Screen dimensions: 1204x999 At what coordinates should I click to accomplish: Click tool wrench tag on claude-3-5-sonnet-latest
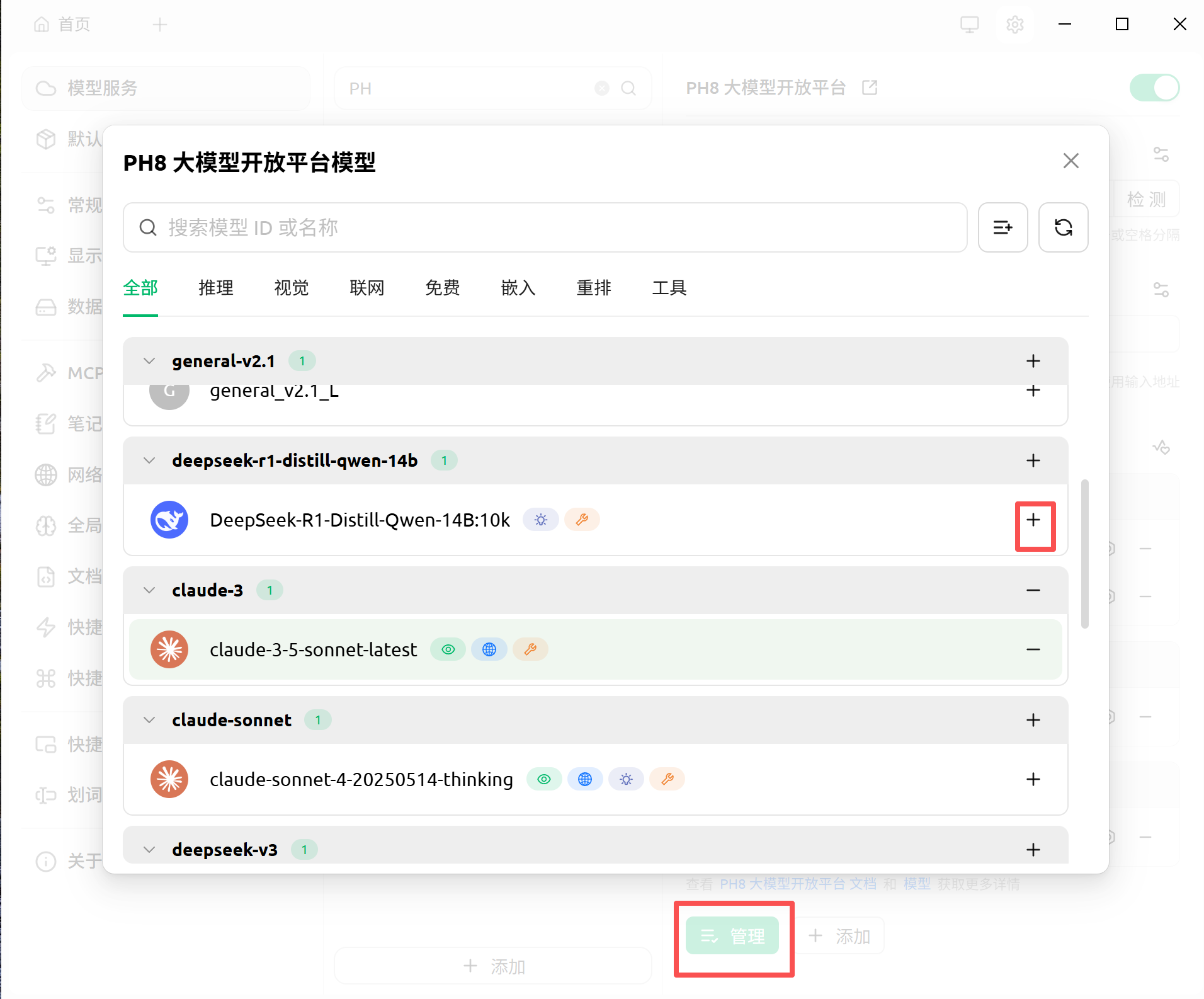click(530, 649)
